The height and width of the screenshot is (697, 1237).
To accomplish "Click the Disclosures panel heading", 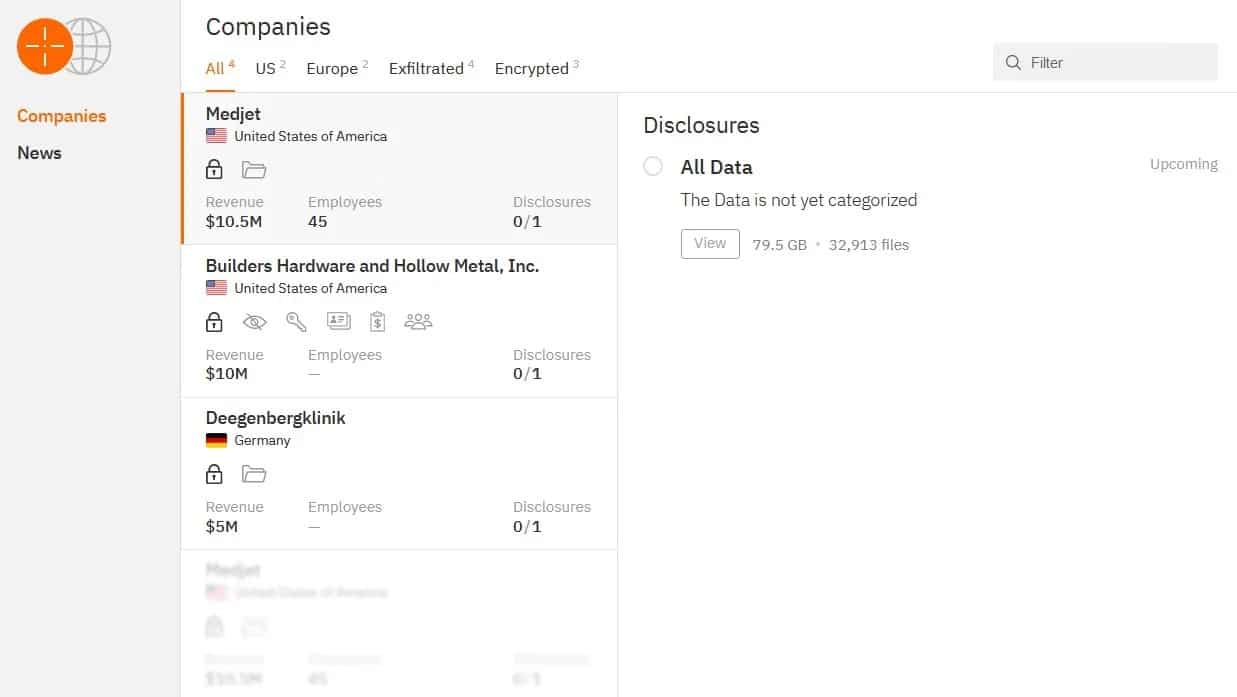I will (701, 125).
